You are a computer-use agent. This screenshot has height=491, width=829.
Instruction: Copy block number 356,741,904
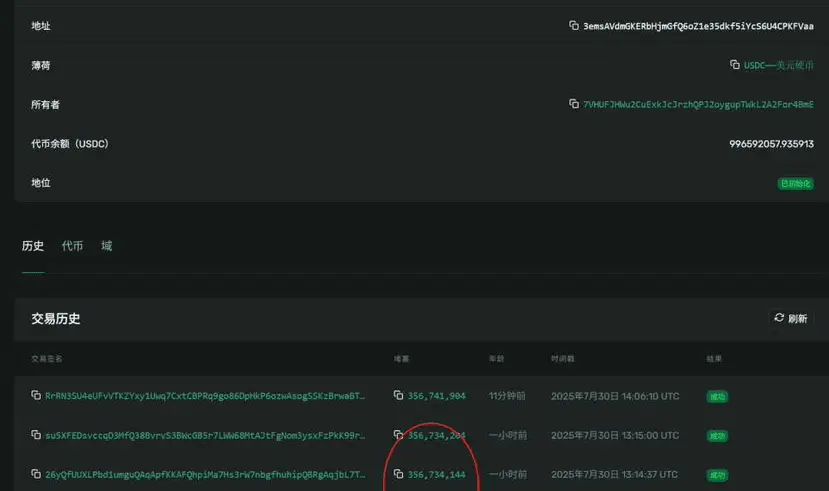point(399,395)
